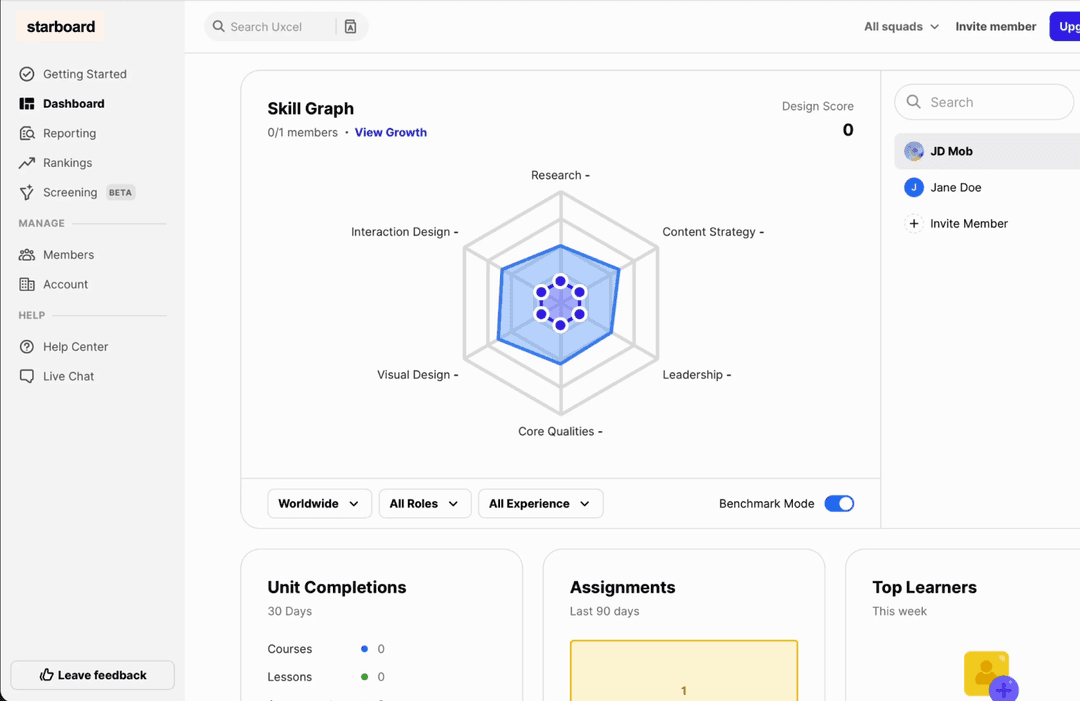Click the glossary icon beside Search Uxcel

pyautogui.click(x=351, y=26)
